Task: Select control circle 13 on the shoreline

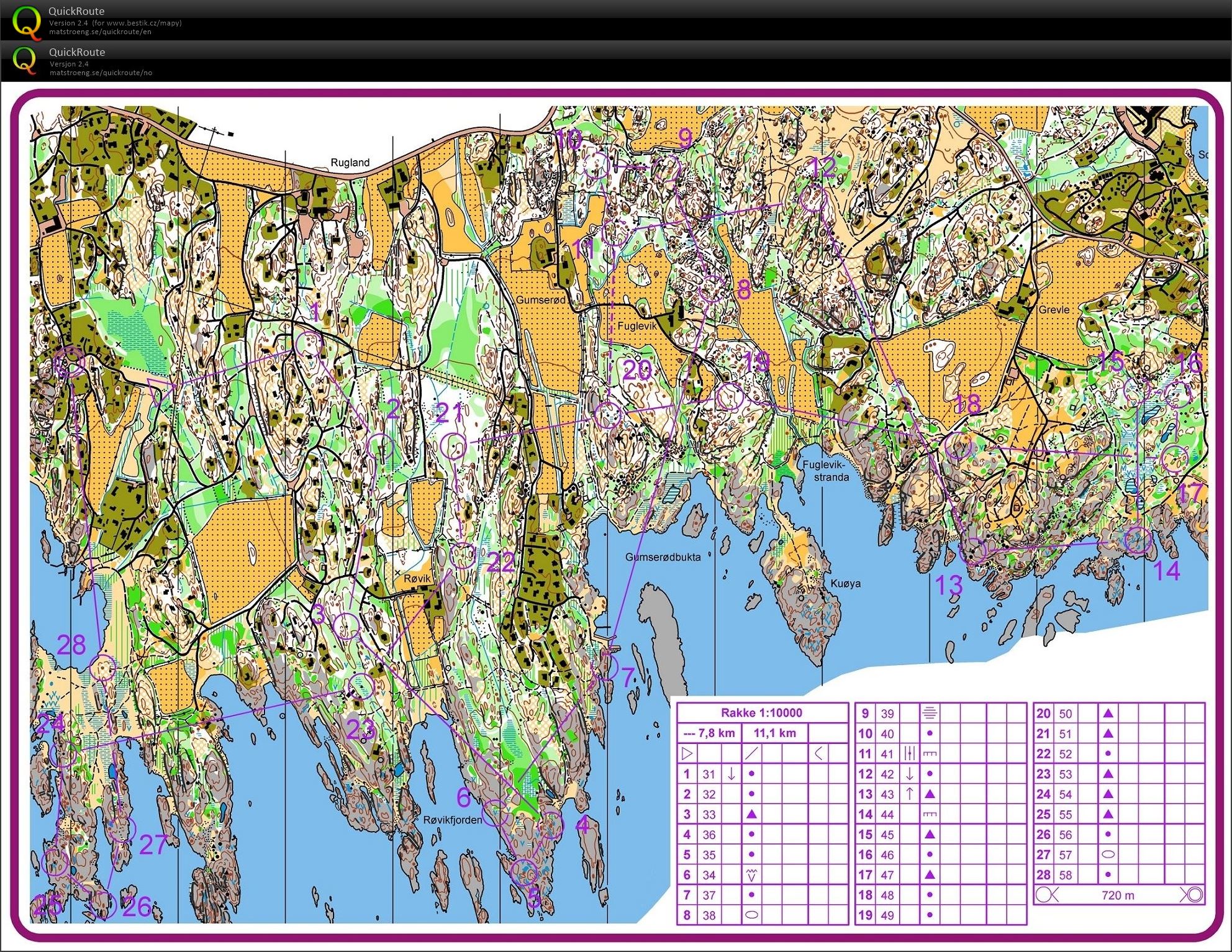Action: coord(973,551)
